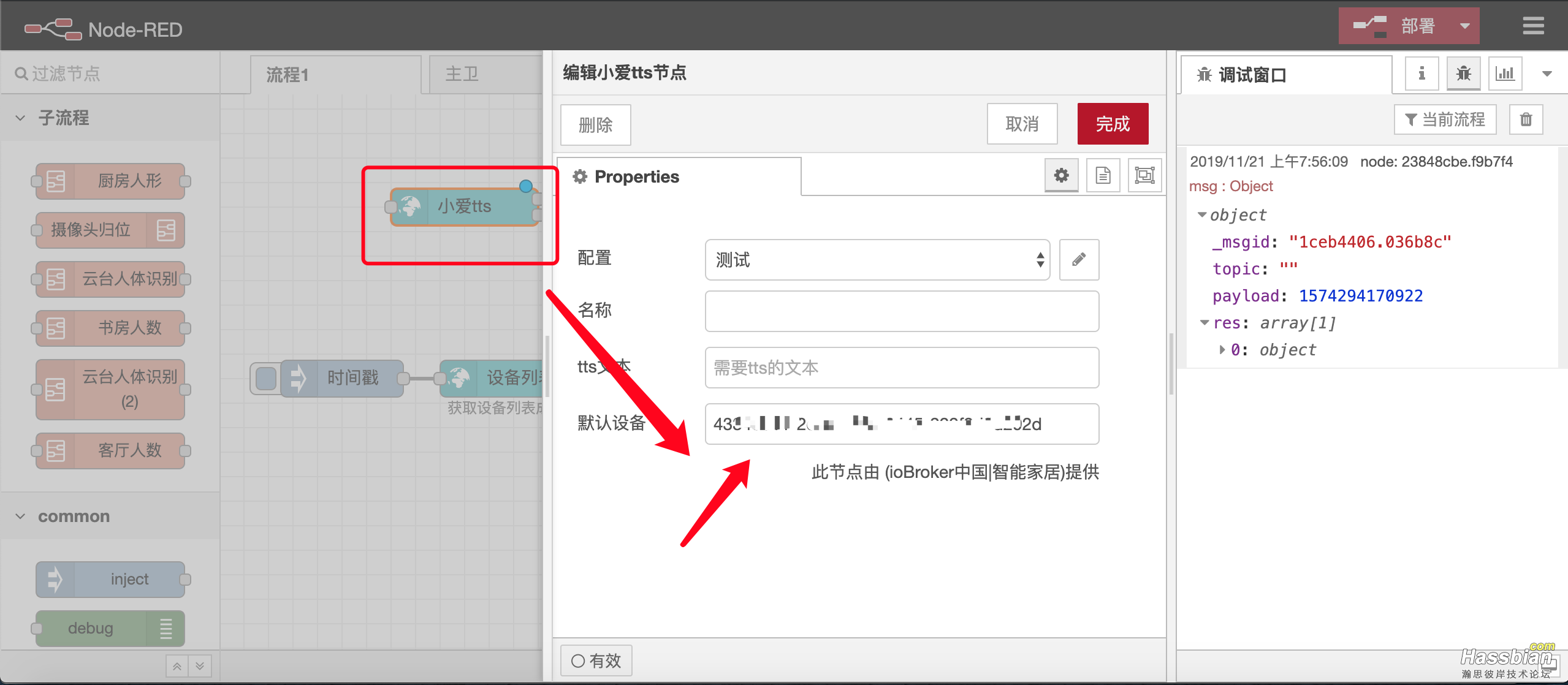Click the pencil icon to edit config

tap(1078, 260)
